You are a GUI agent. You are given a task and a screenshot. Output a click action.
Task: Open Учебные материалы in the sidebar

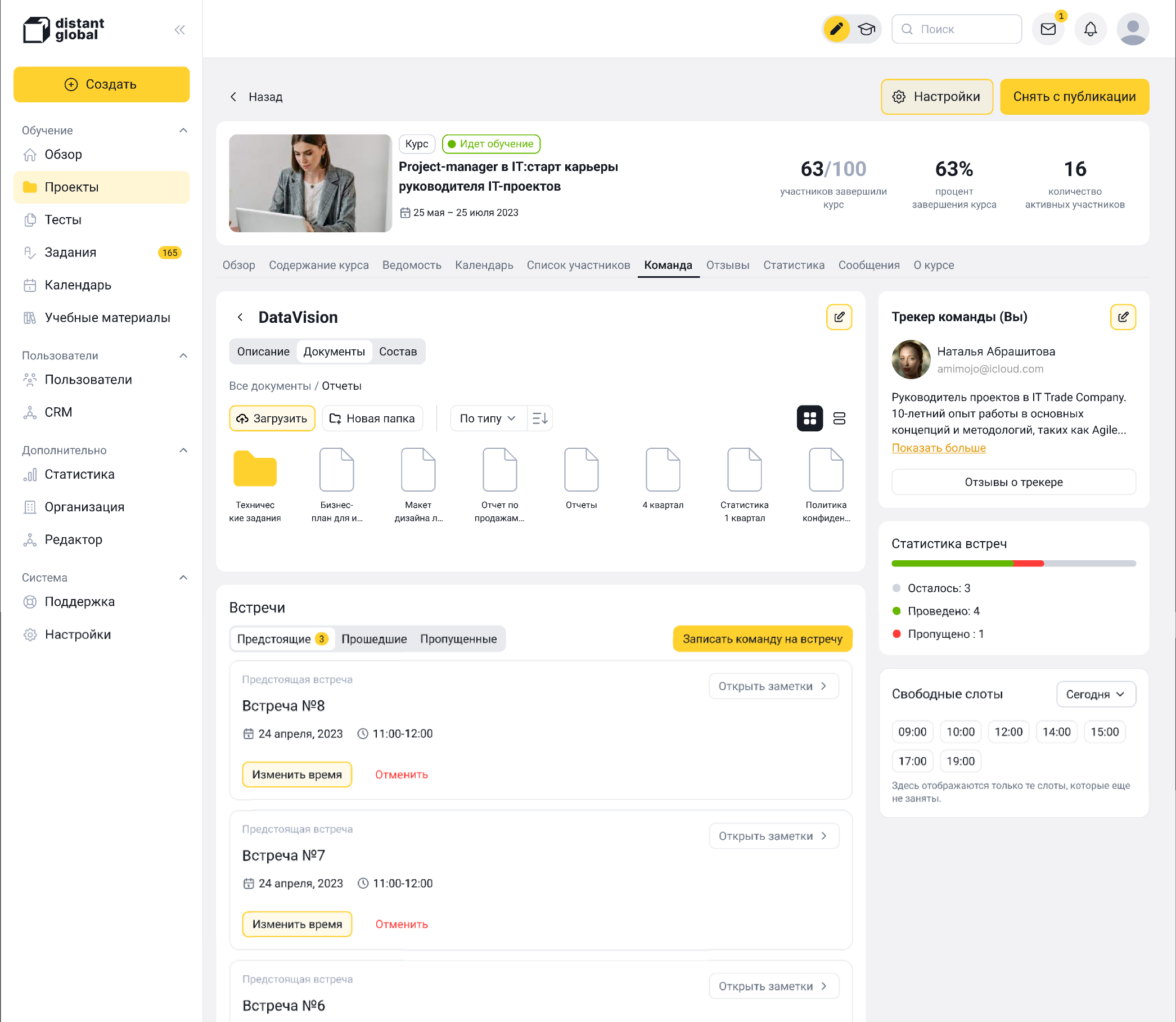pyautogui.click(x=101, y=318)
